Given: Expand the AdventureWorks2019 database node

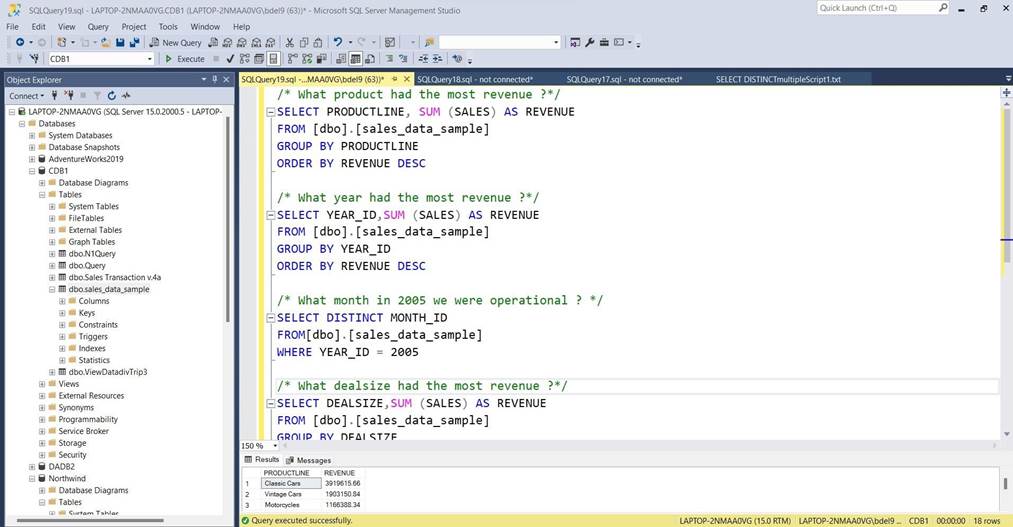Looking at the screenshot, I should [x=32, y=159].
